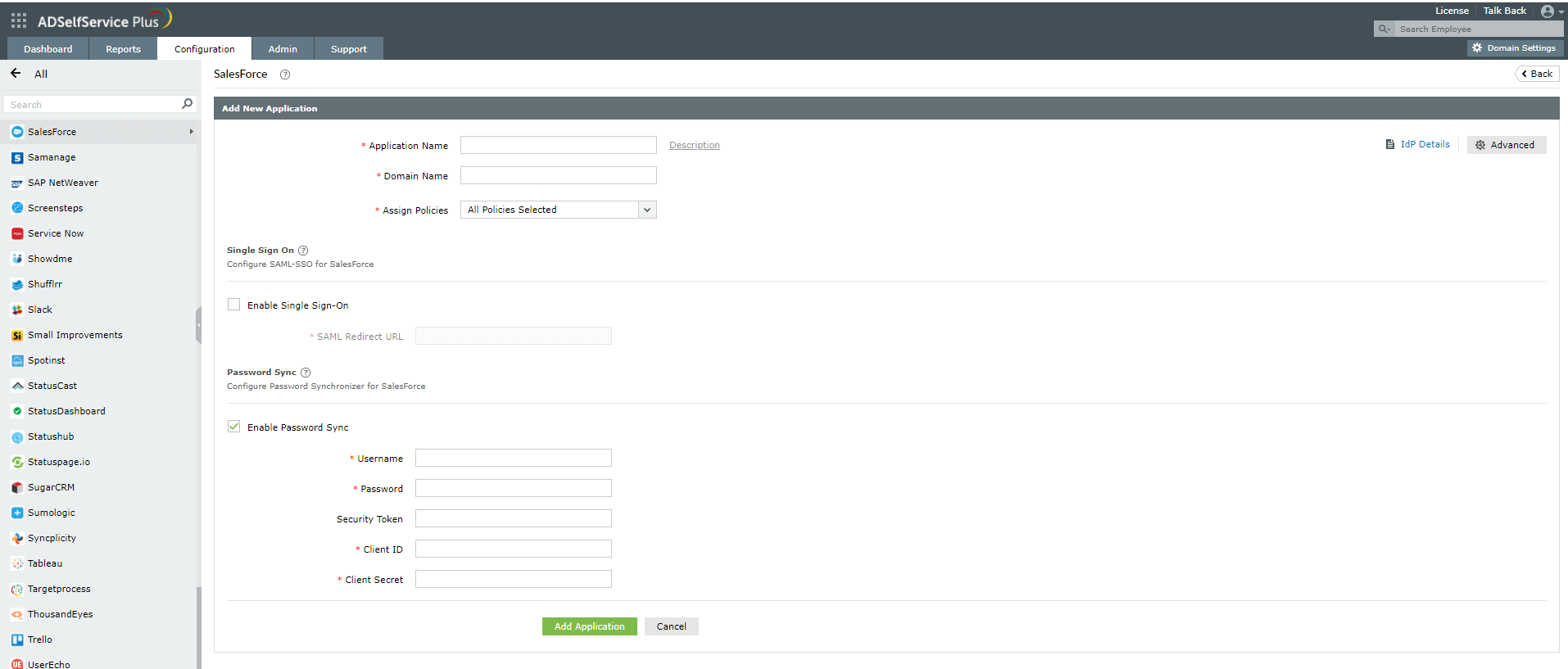Image resolution: width=1568 pixels, height=669 pixels.
Task: Open the apps grid launcher icon
Action: [x=19, y=20]
